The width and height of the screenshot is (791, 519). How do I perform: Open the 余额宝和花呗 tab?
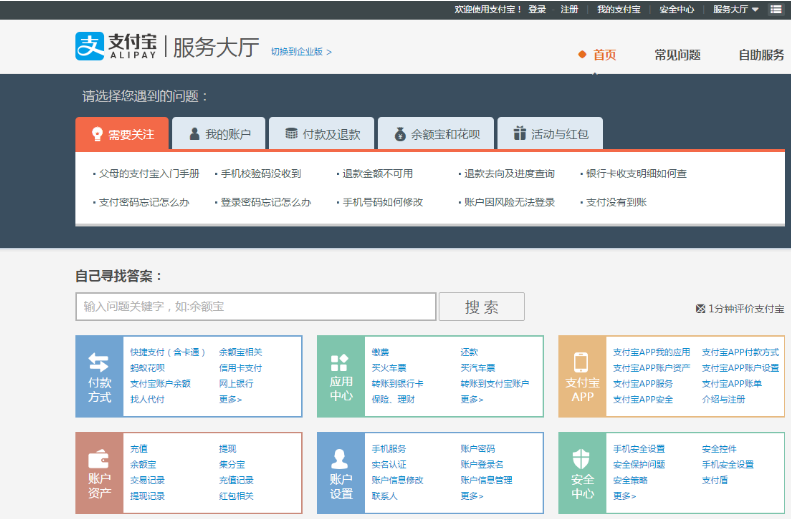pos(436,134)
